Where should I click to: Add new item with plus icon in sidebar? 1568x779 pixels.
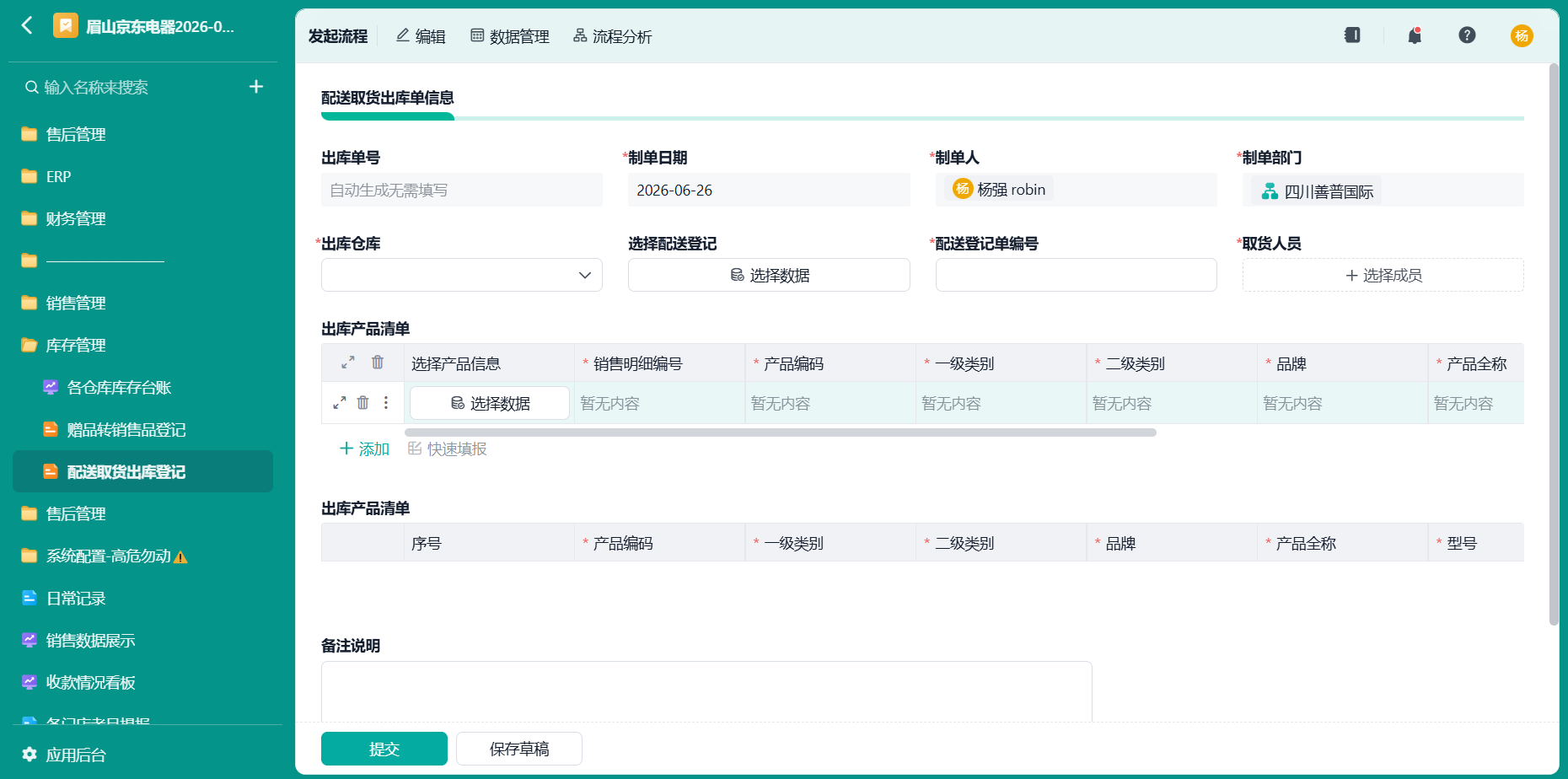click(256, 87)
